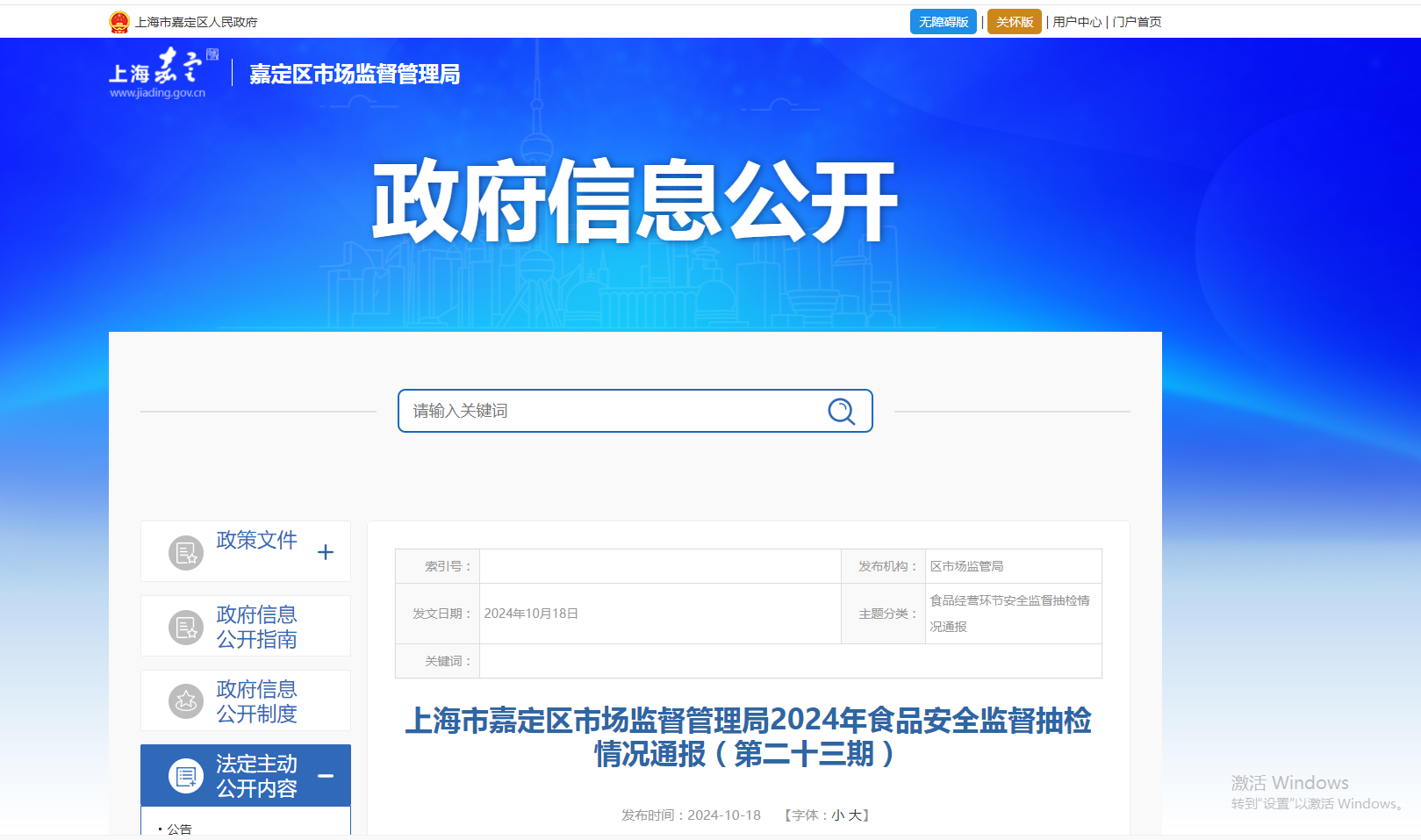Open 公告 sub-item in sidebar
This screenshot has width=1421, height=840.
pyautogui.click(x=179, y=829)
